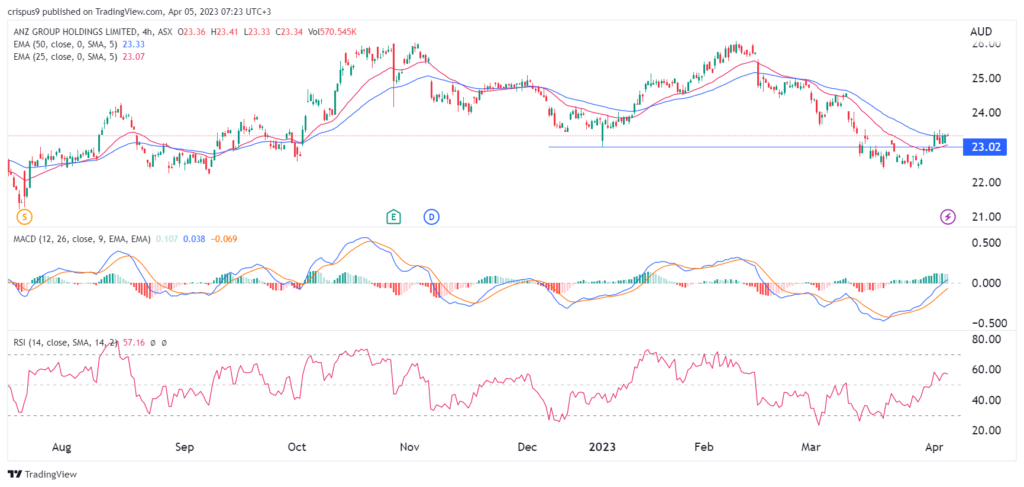This screenshot has height=487, width=1024.
Task: Click the EMA 50 value 23.33
Action: tap(134, 44)
